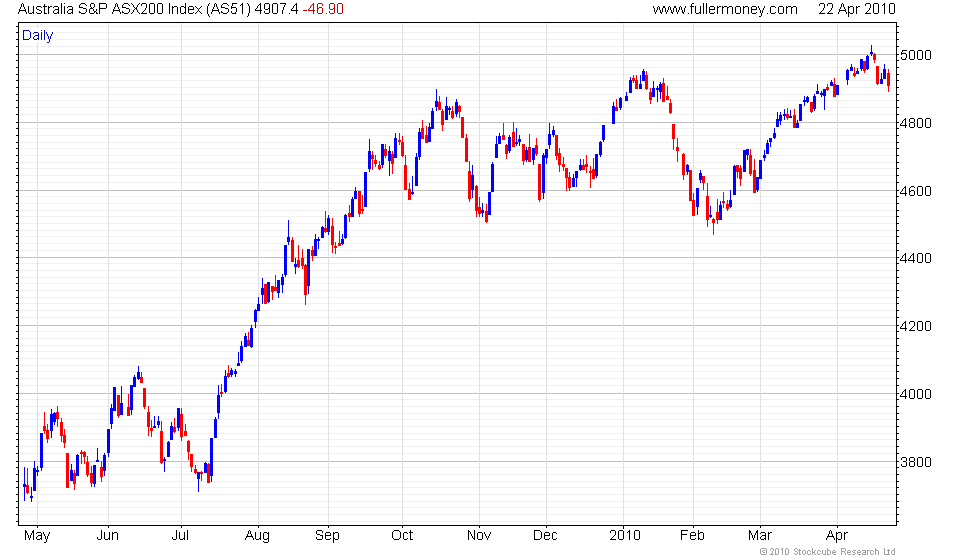Select the Oct month axis label
Viewport: 980px width, 560px height.
tap(402, 536)
